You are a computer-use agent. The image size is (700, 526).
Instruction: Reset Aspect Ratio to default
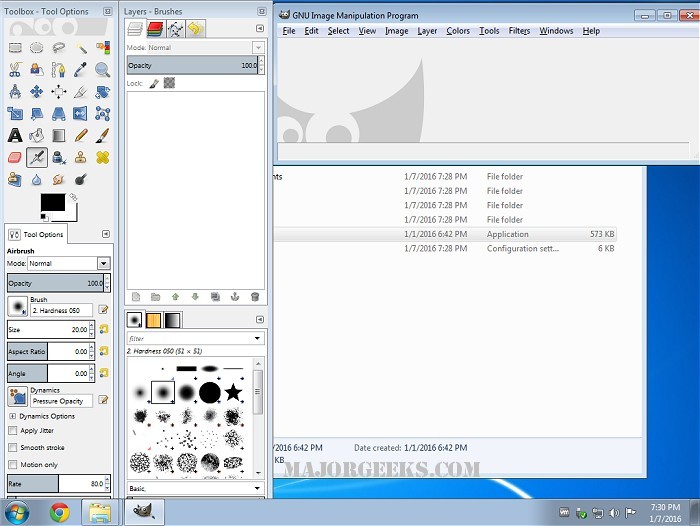(104, 351)
